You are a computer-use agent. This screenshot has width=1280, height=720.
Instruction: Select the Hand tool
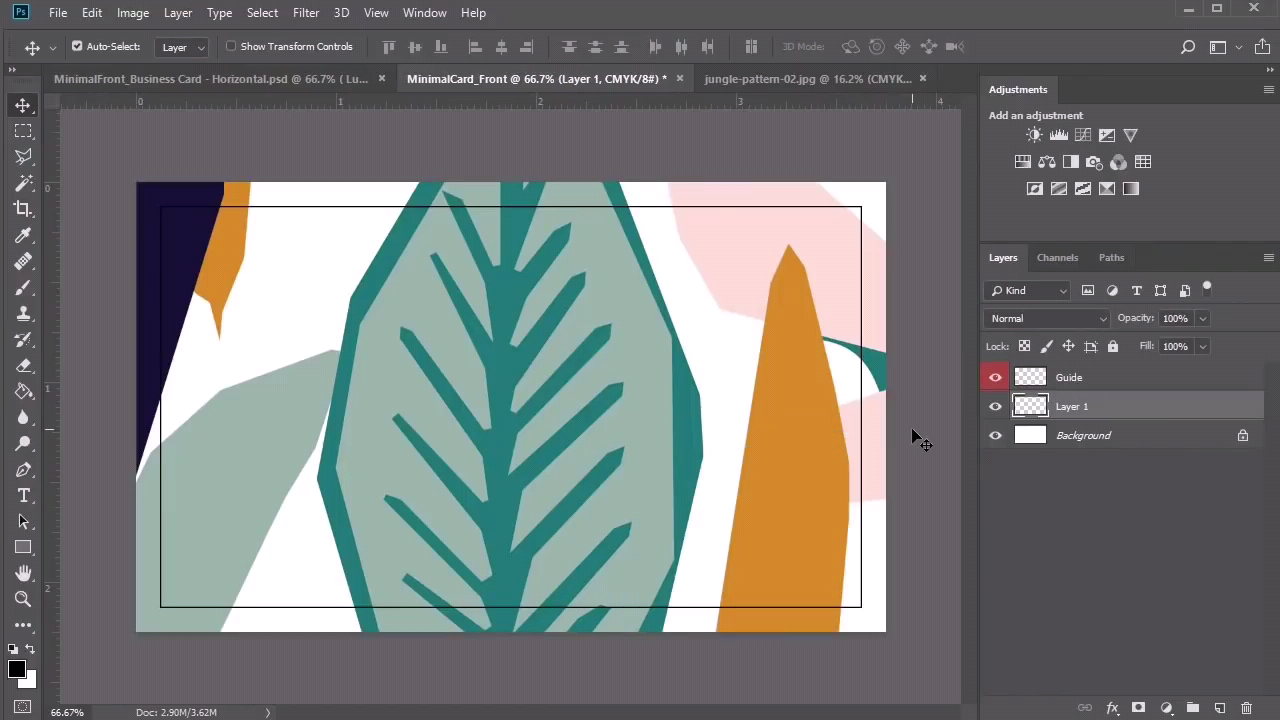coord(23,573)
